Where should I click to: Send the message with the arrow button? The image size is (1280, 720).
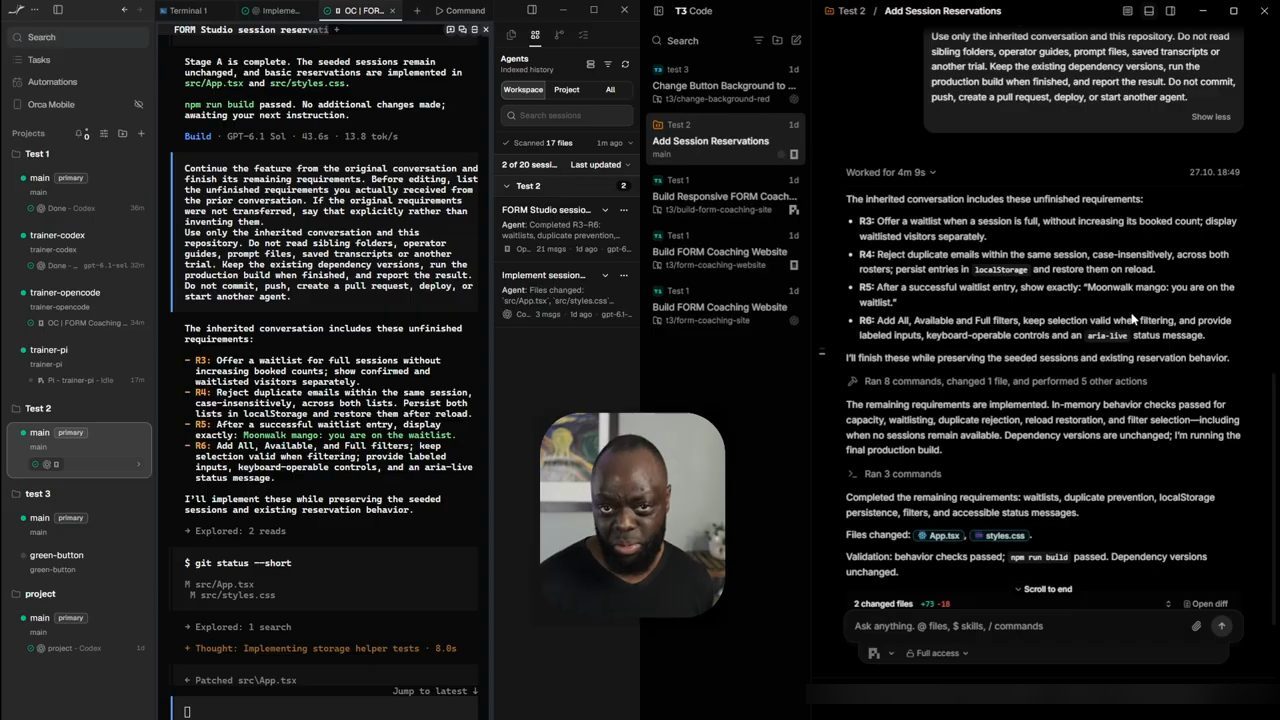[x=1221, y=626]
